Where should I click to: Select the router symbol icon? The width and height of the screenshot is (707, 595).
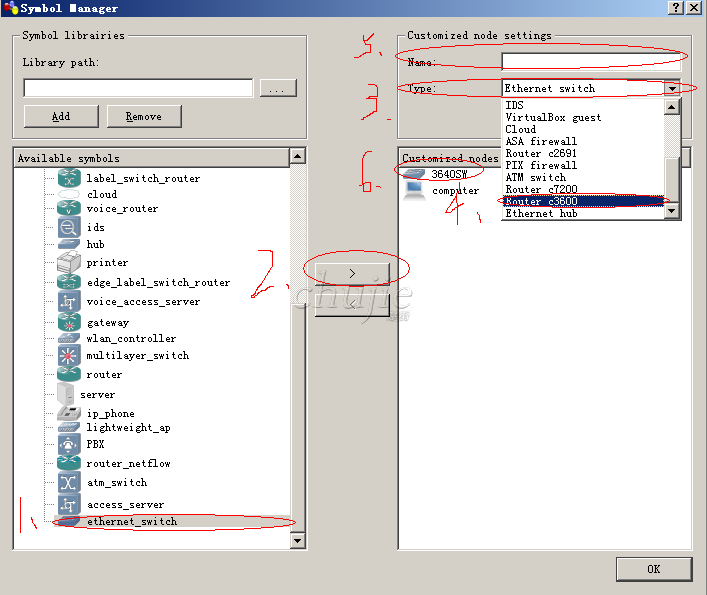point(69,374)
